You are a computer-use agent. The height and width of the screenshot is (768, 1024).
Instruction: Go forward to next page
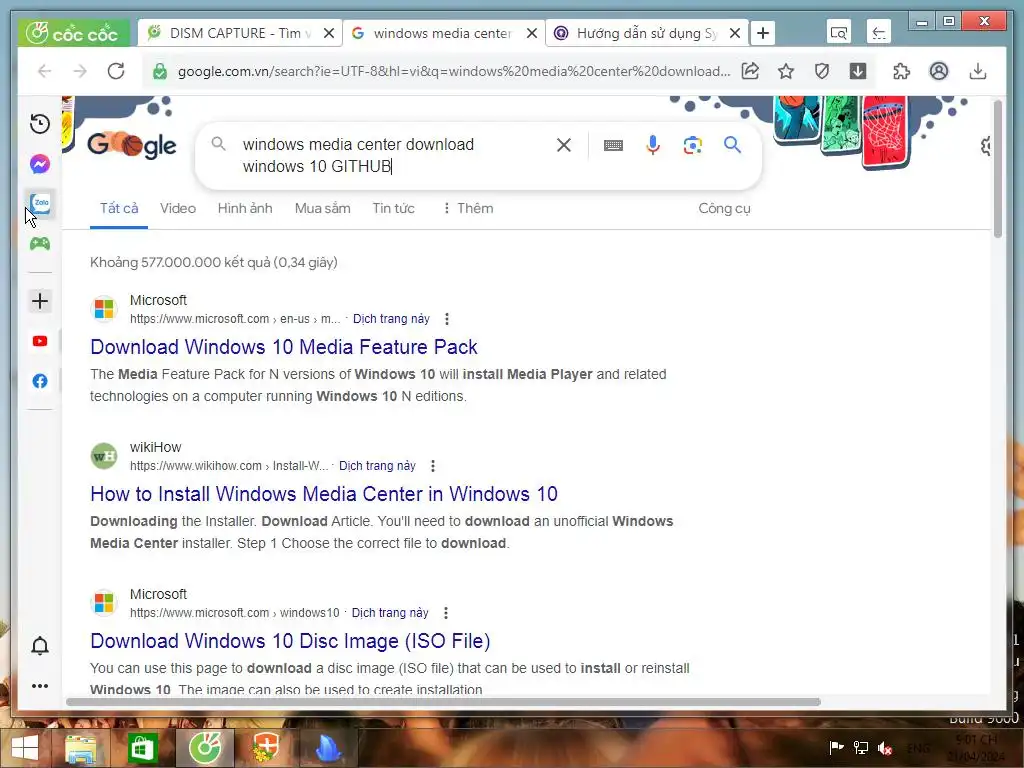pos(80,71)
